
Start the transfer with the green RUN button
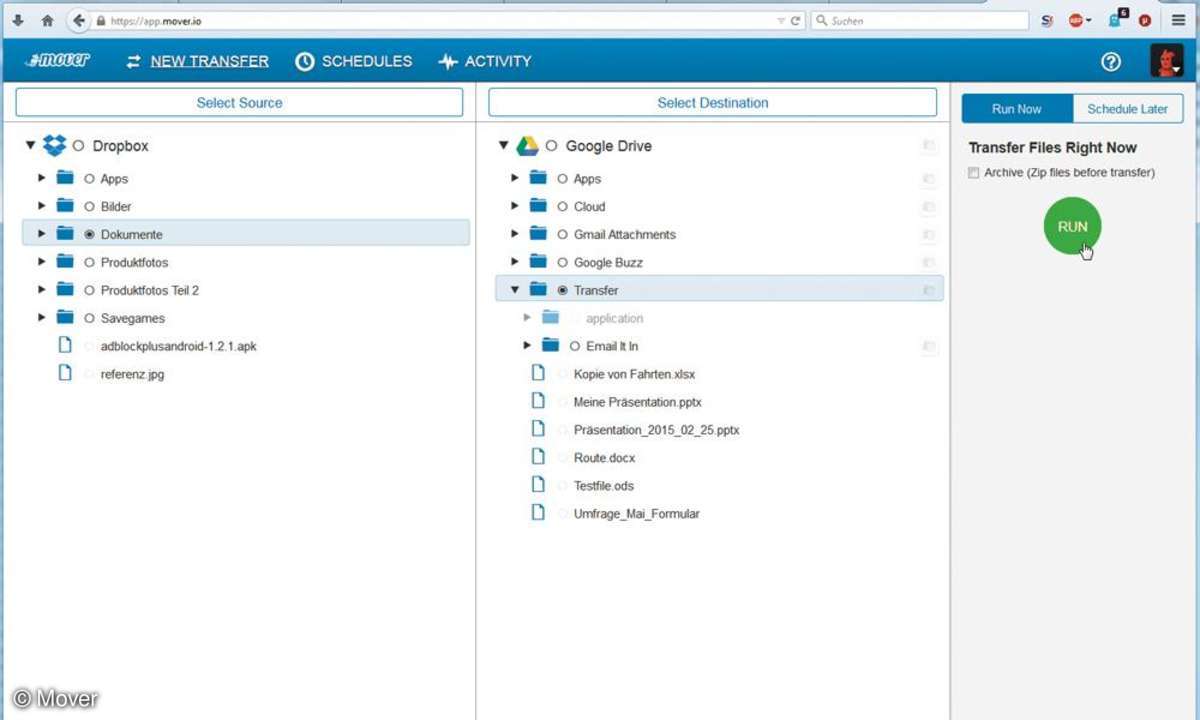1072,226
